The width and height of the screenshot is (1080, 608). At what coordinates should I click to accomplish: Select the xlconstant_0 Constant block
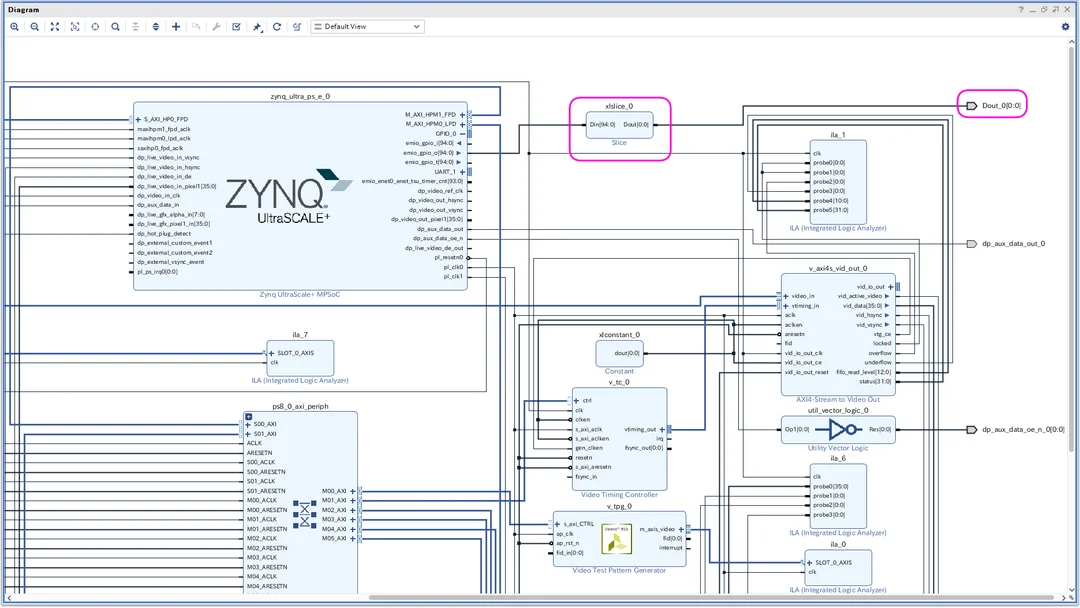(619, 353)
